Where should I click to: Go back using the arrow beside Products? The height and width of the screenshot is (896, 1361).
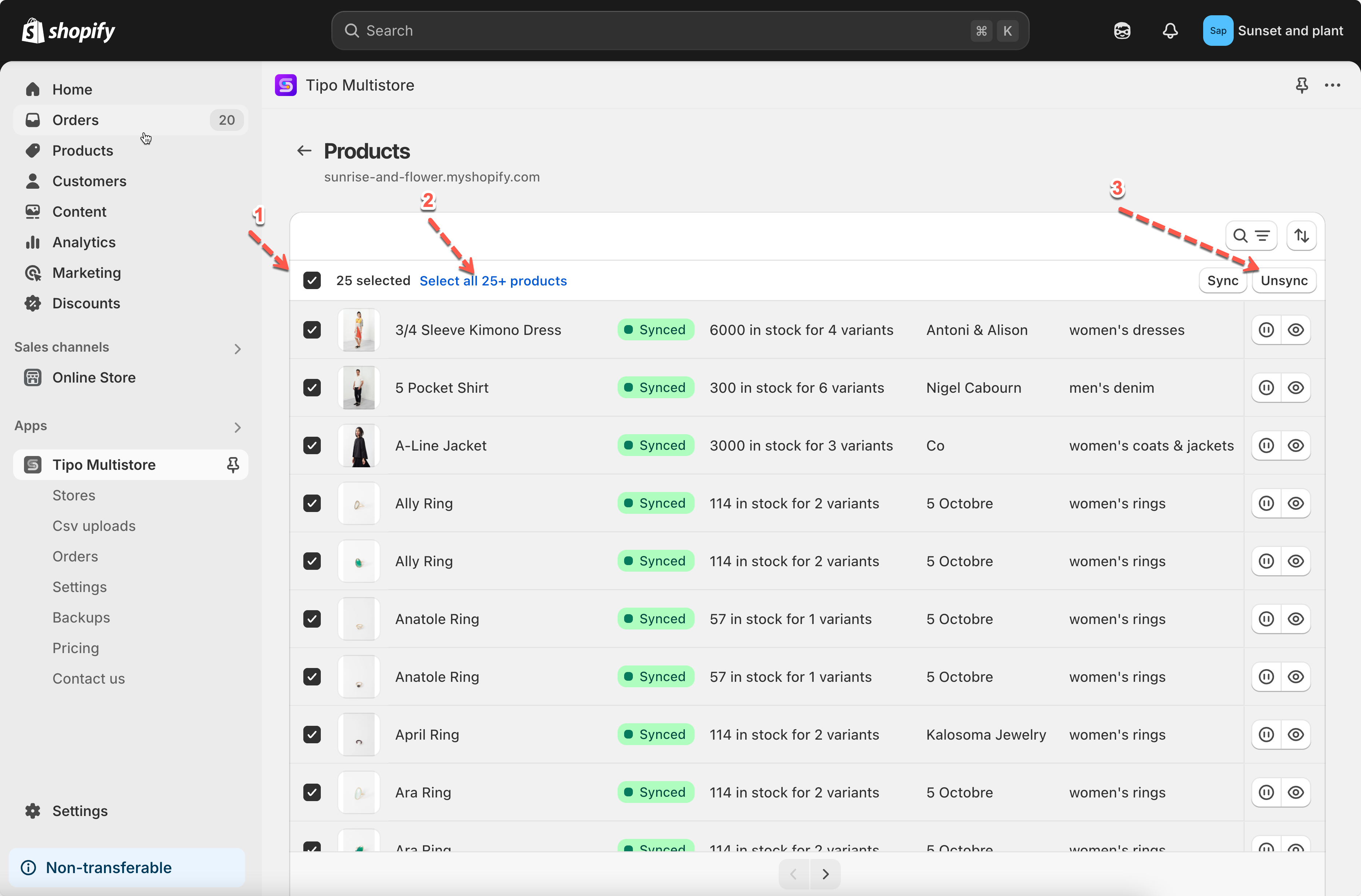(304, 151)
